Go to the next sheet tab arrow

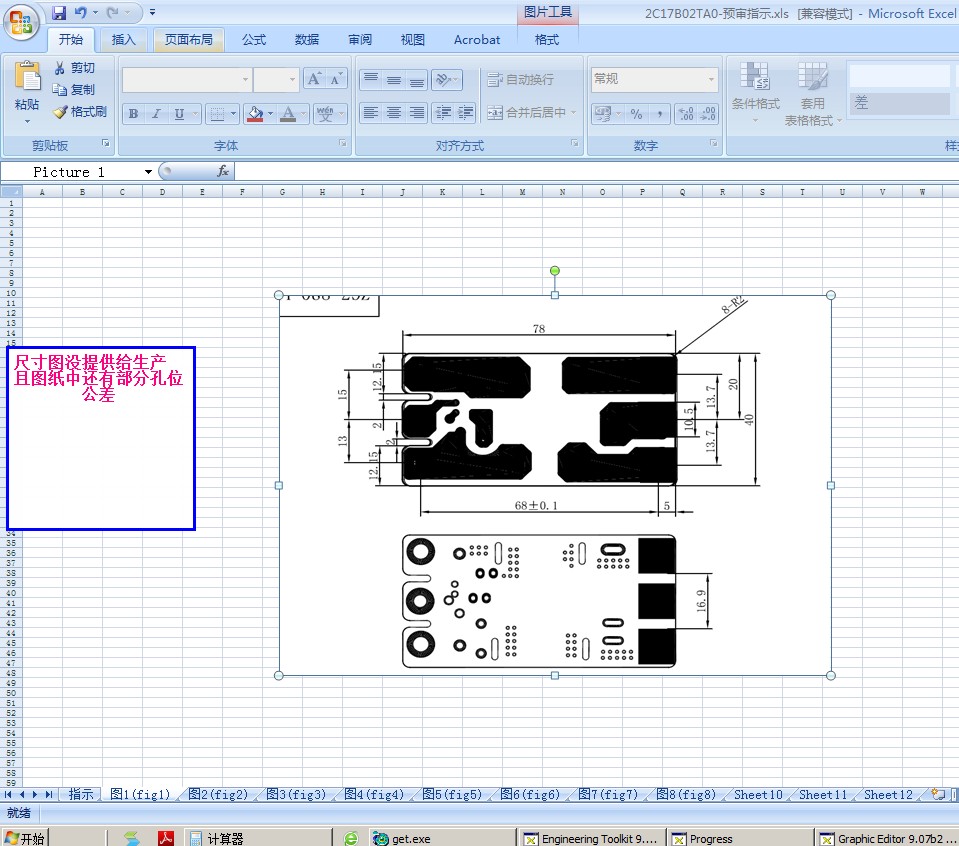click(34, 794)
